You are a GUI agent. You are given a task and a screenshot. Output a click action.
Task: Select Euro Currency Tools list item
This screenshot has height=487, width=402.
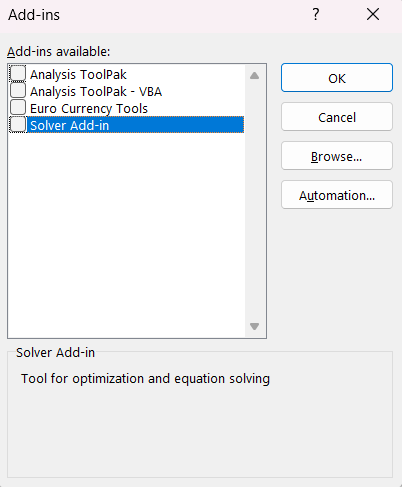(x=89, y=109)
